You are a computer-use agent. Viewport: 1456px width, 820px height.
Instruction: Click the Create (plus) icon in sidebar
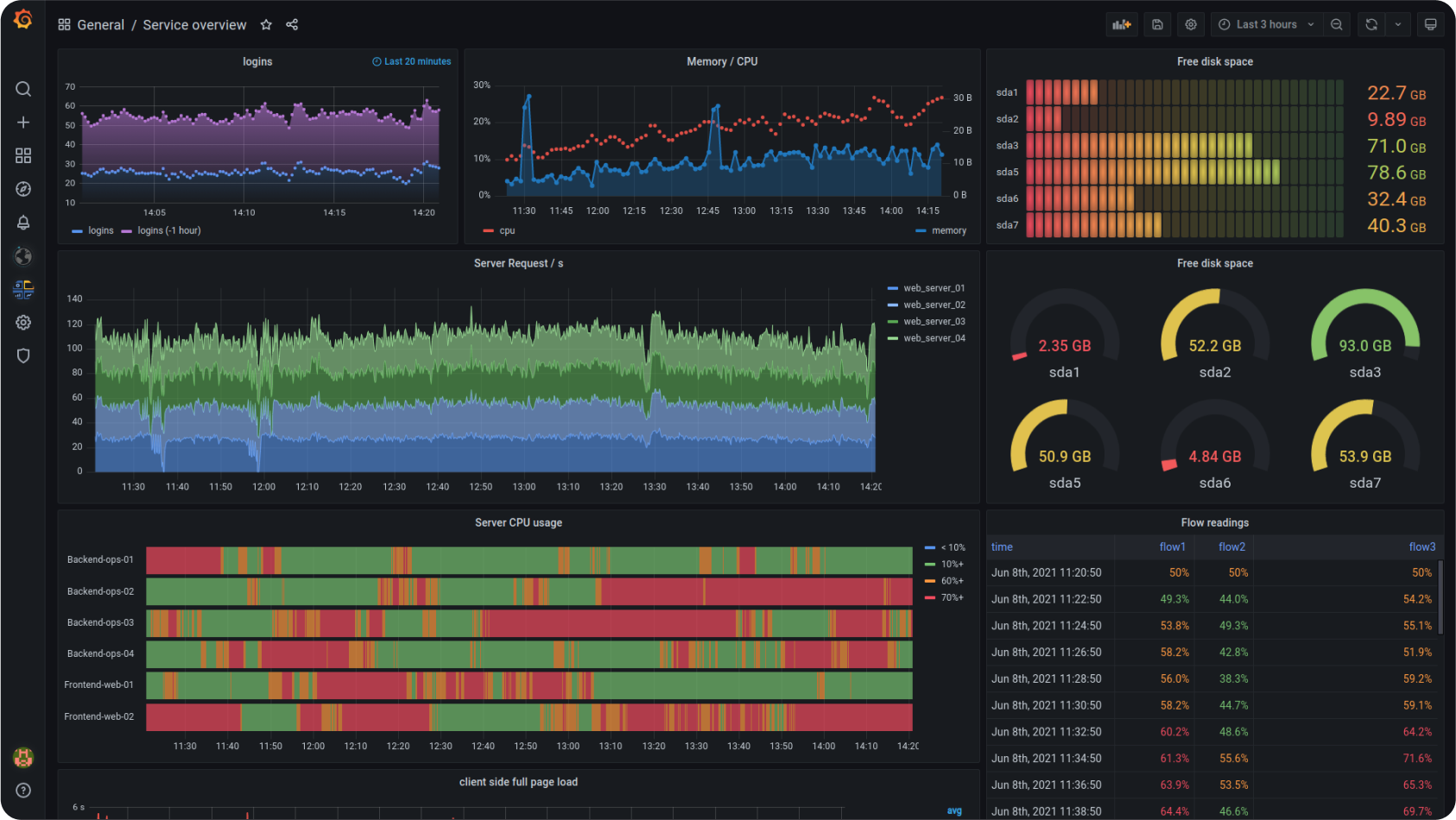click(23, 122)
